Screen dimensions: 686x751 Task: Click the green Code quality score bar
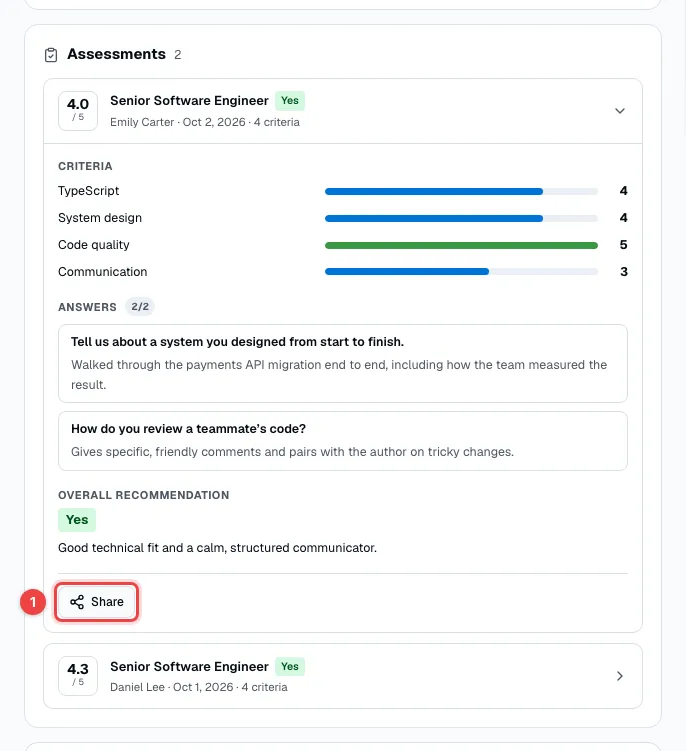click(x=461, y=245)
